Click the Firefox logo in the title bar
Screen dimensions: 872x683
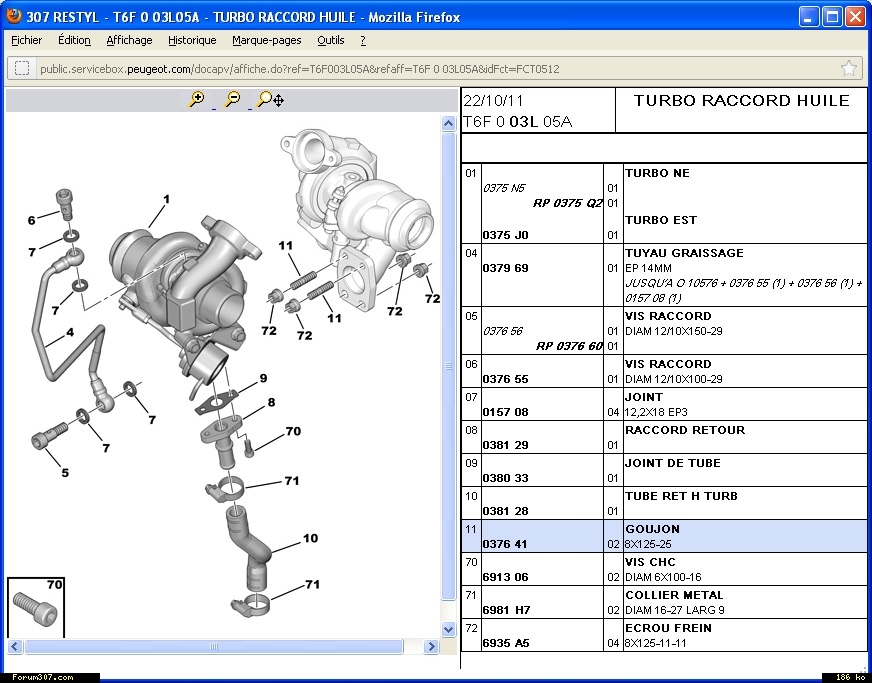coord(14,17)
